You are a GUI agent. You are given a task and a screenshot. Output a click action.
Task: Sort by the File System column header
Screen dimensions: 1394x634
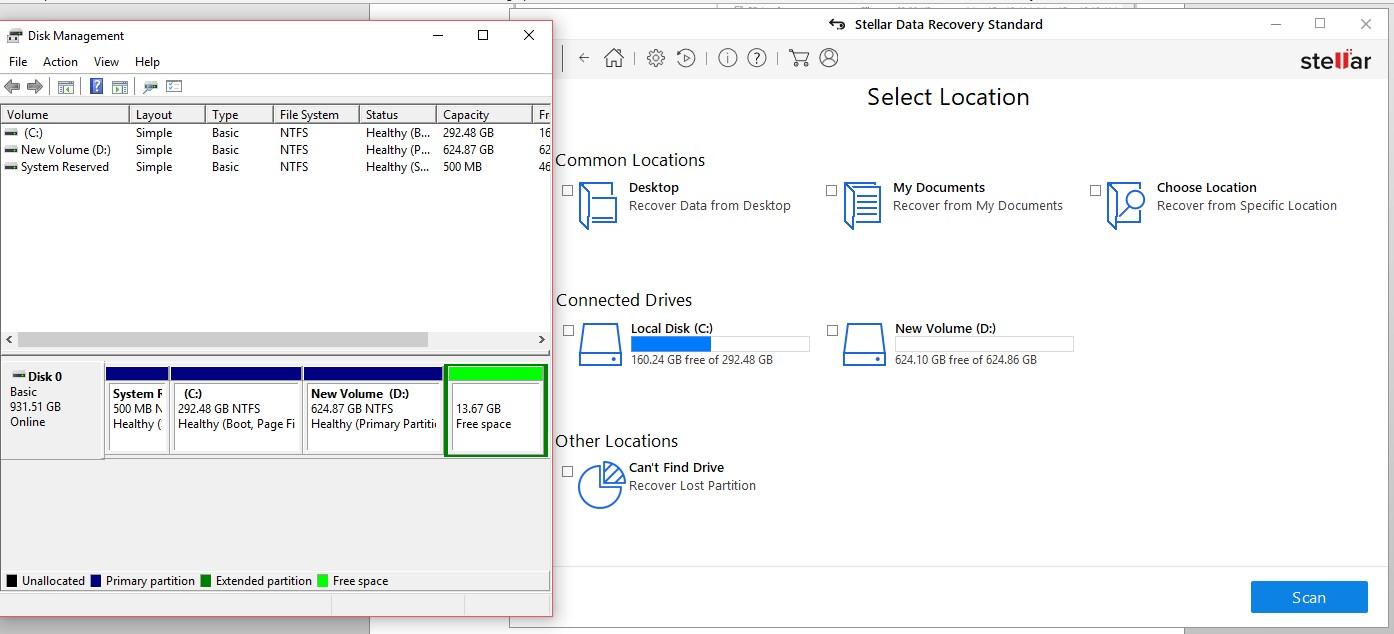click(x=316, y=114)
